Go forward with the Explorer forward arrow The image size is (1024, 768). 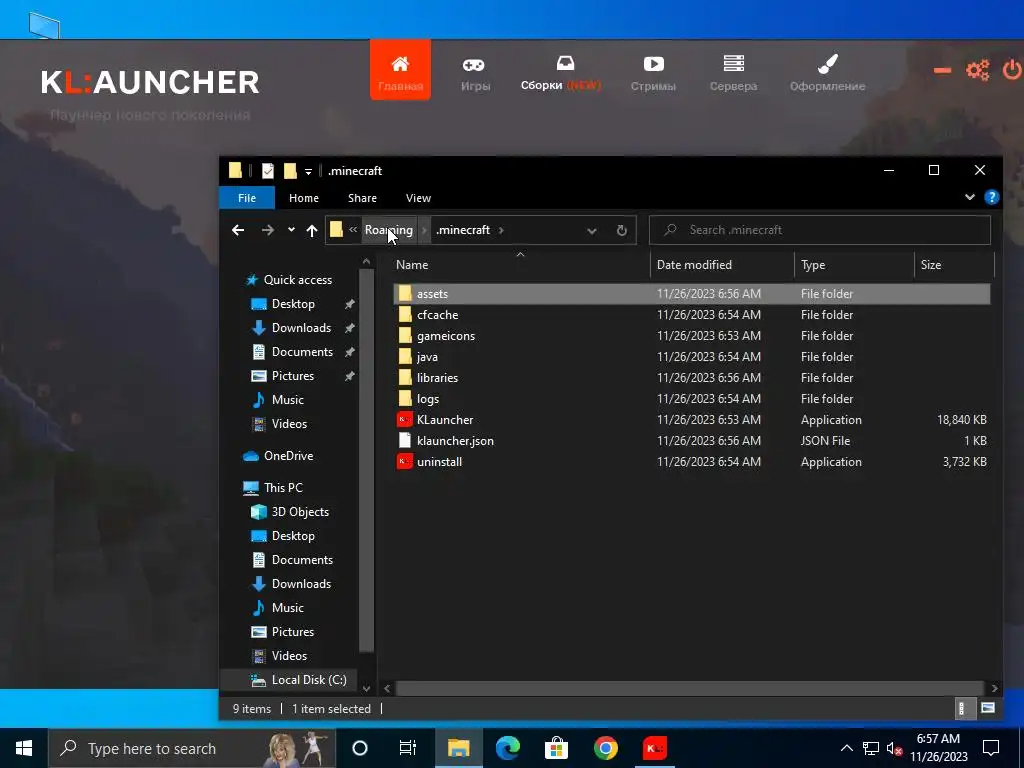click(x=268, y=230)
